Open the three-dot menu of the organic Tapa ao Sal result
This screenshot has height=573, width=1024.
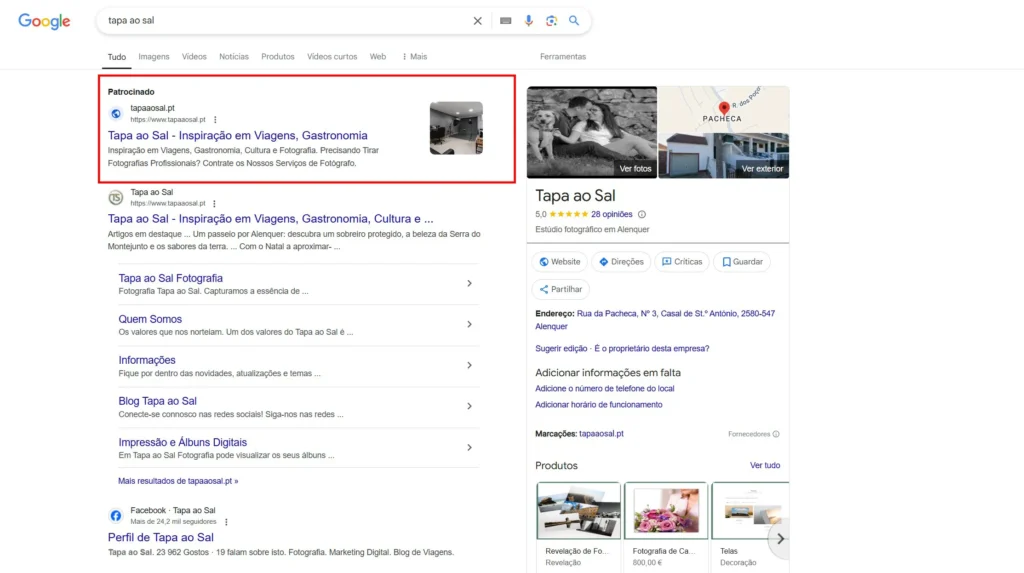point(214,204)
